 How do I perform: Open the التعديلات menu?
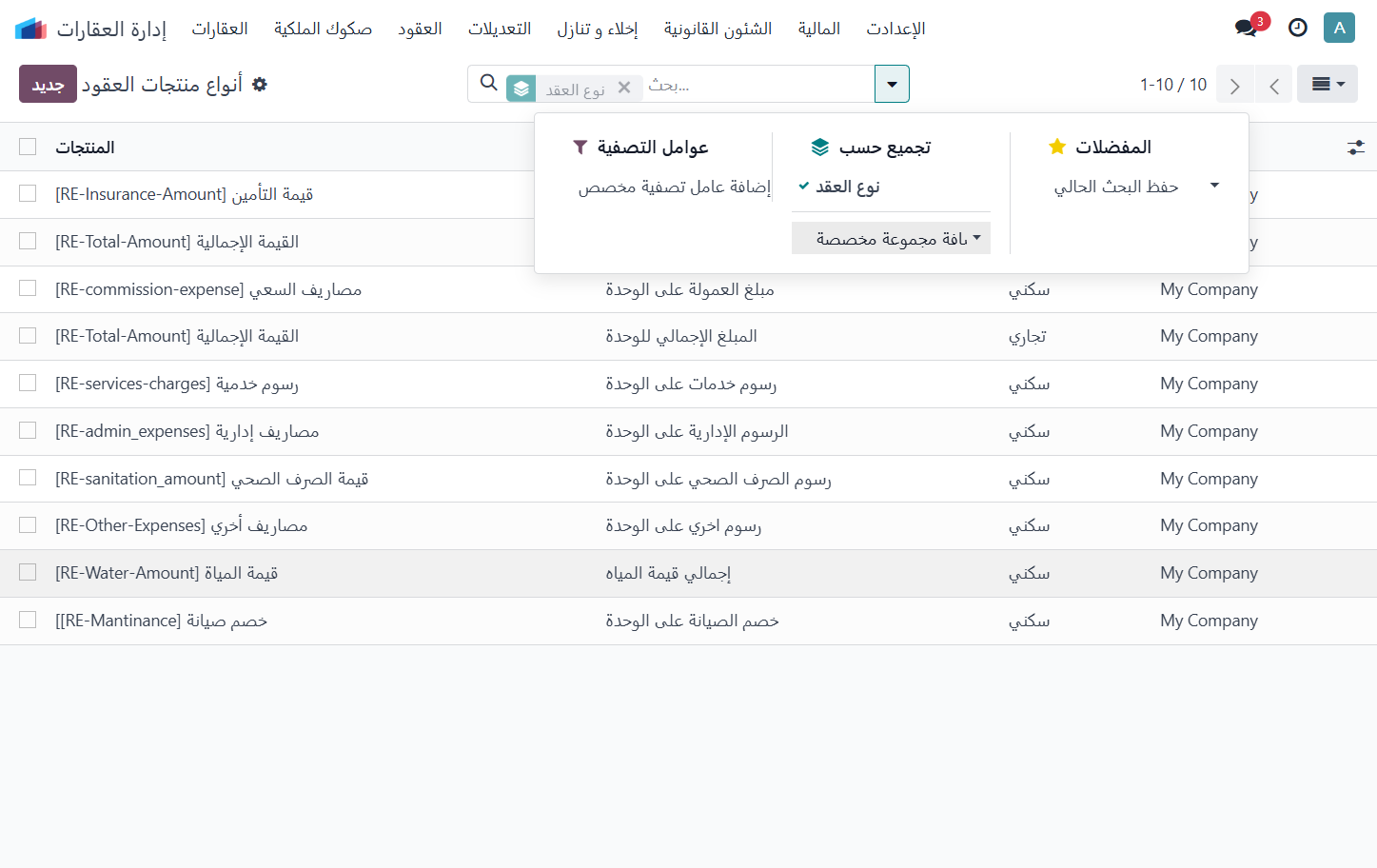(500, 29)
